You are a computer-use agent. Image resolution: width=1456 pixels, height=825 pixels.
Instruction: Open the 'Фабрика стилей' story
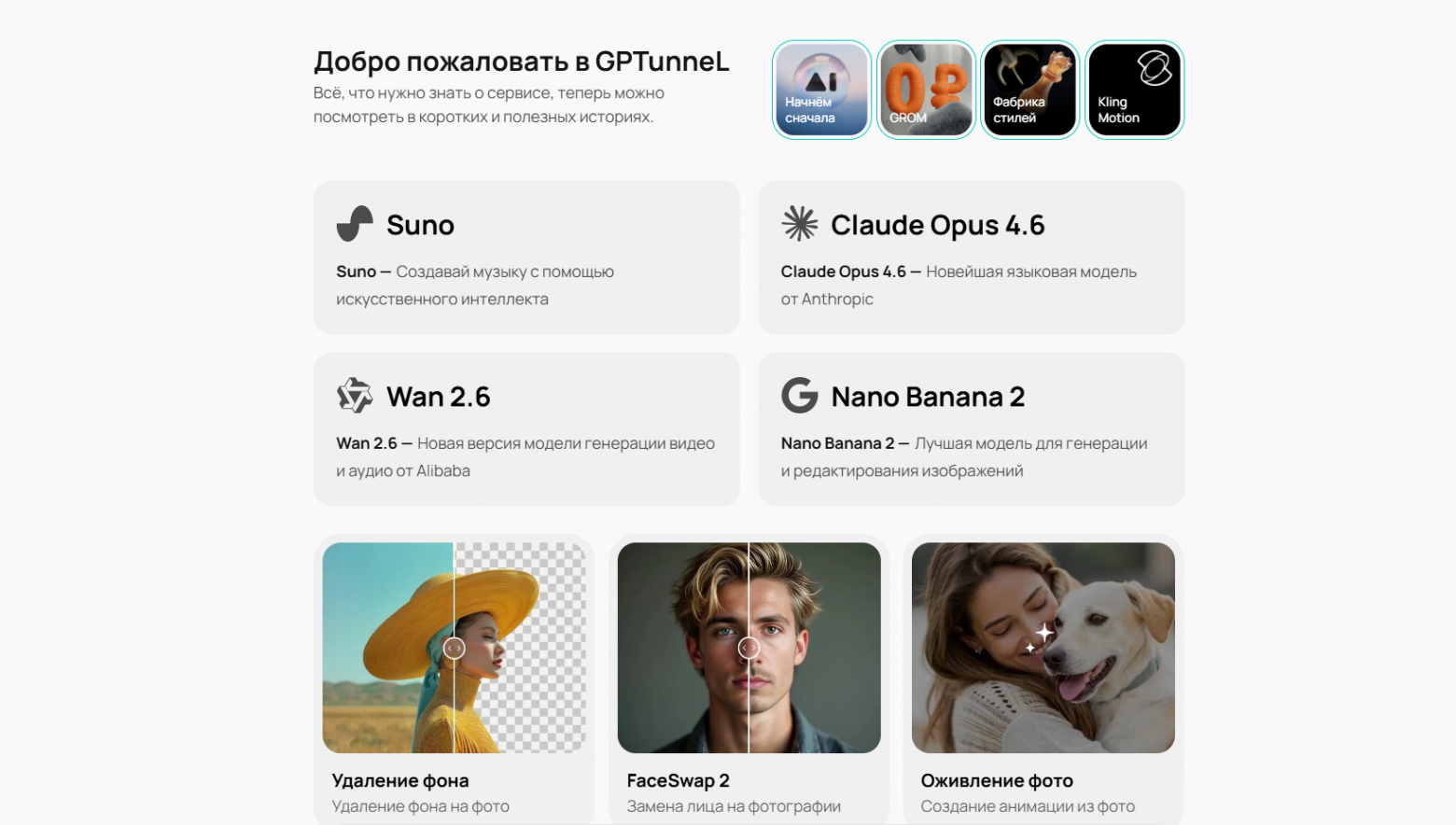point(1030,90)
